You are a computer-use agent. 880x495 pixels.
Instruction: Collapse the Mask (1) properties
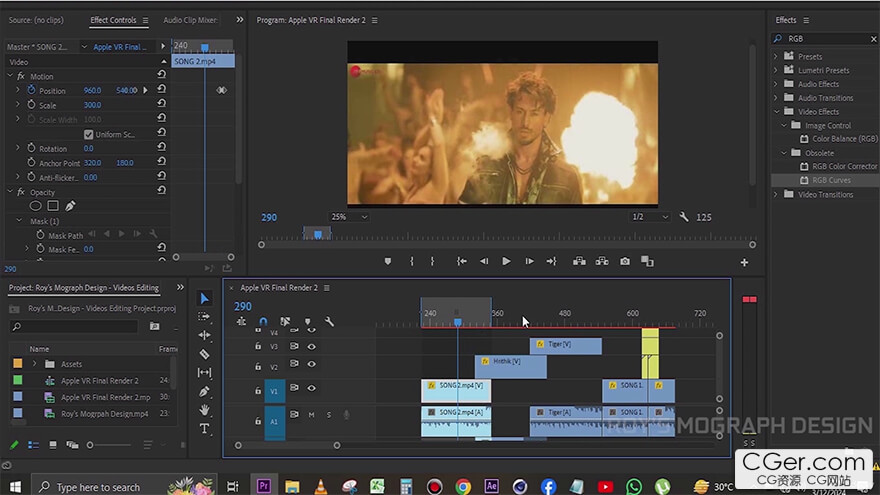point(19,221)
